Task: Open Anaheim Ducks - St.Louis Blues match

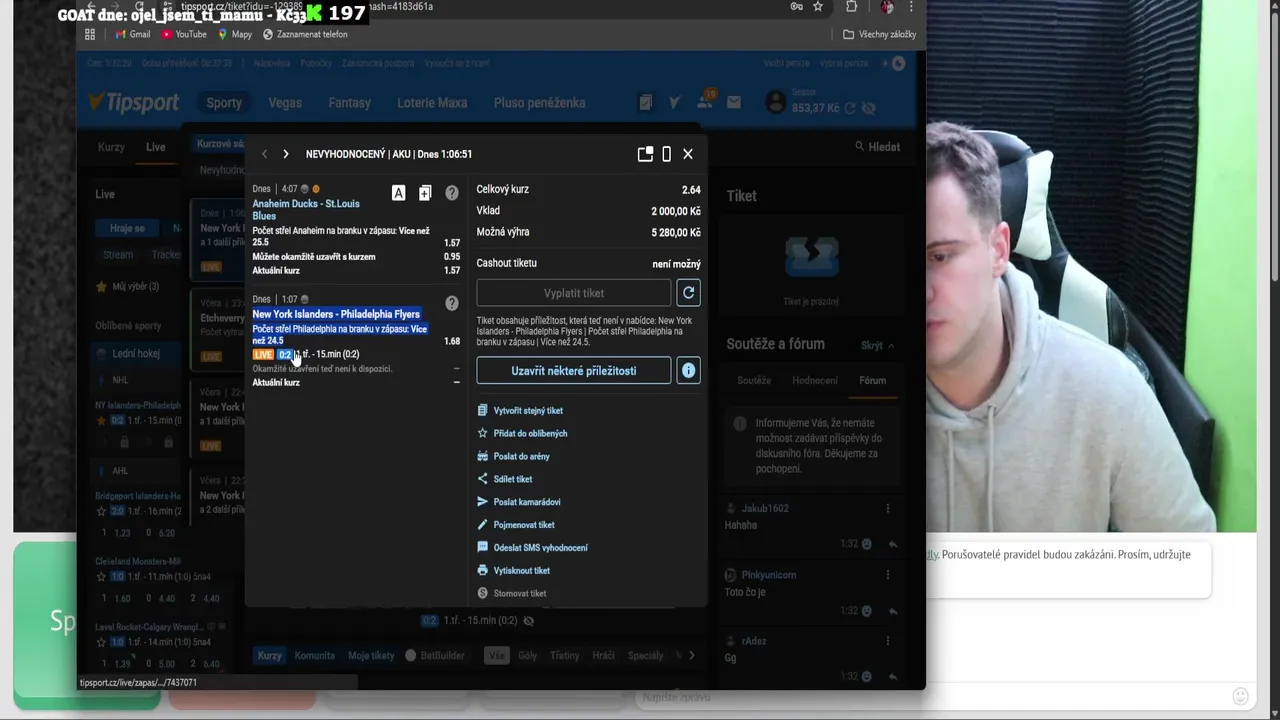Action: click(306, 210)
